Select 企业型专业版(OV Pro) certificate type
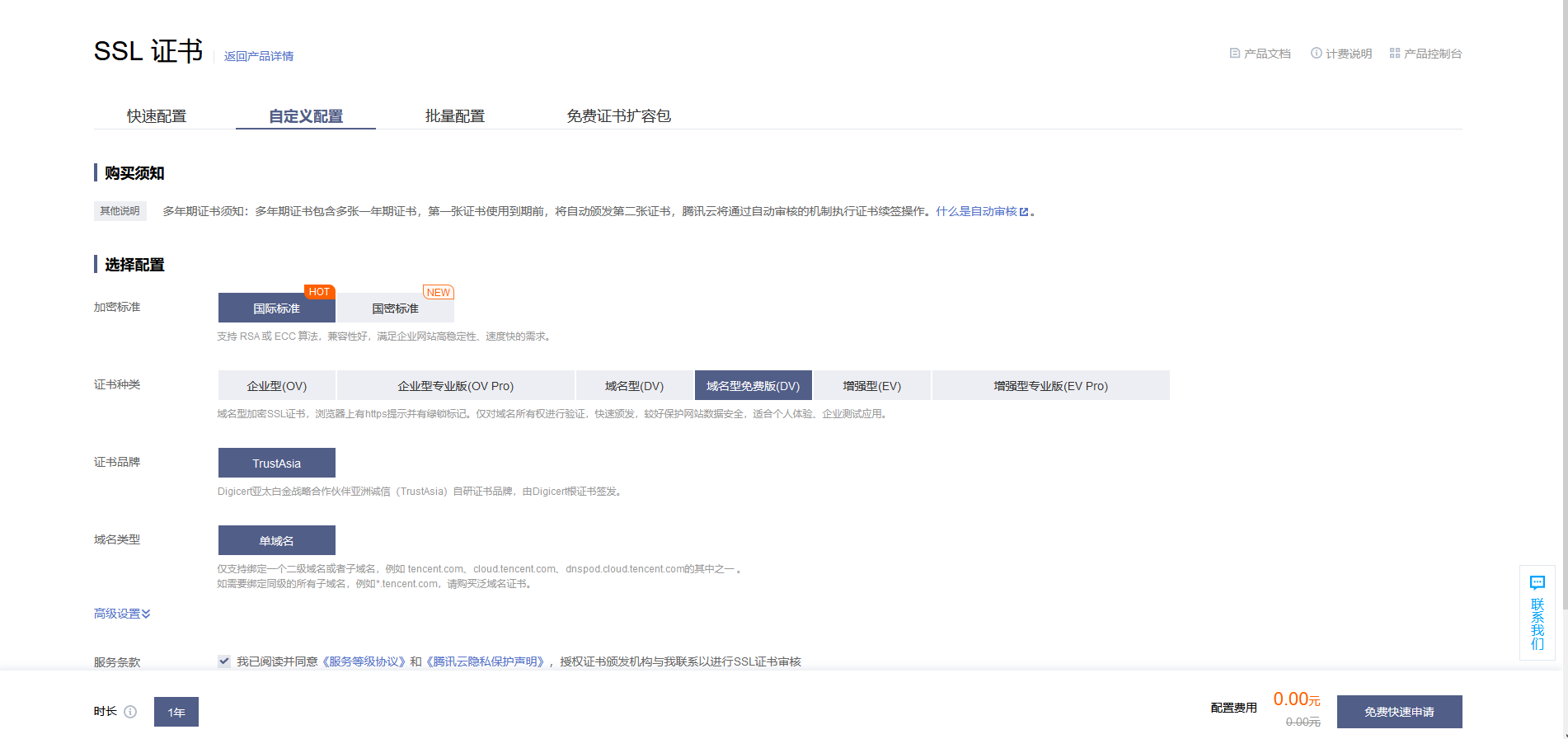1568x739 pixels. tap(456, 385)
